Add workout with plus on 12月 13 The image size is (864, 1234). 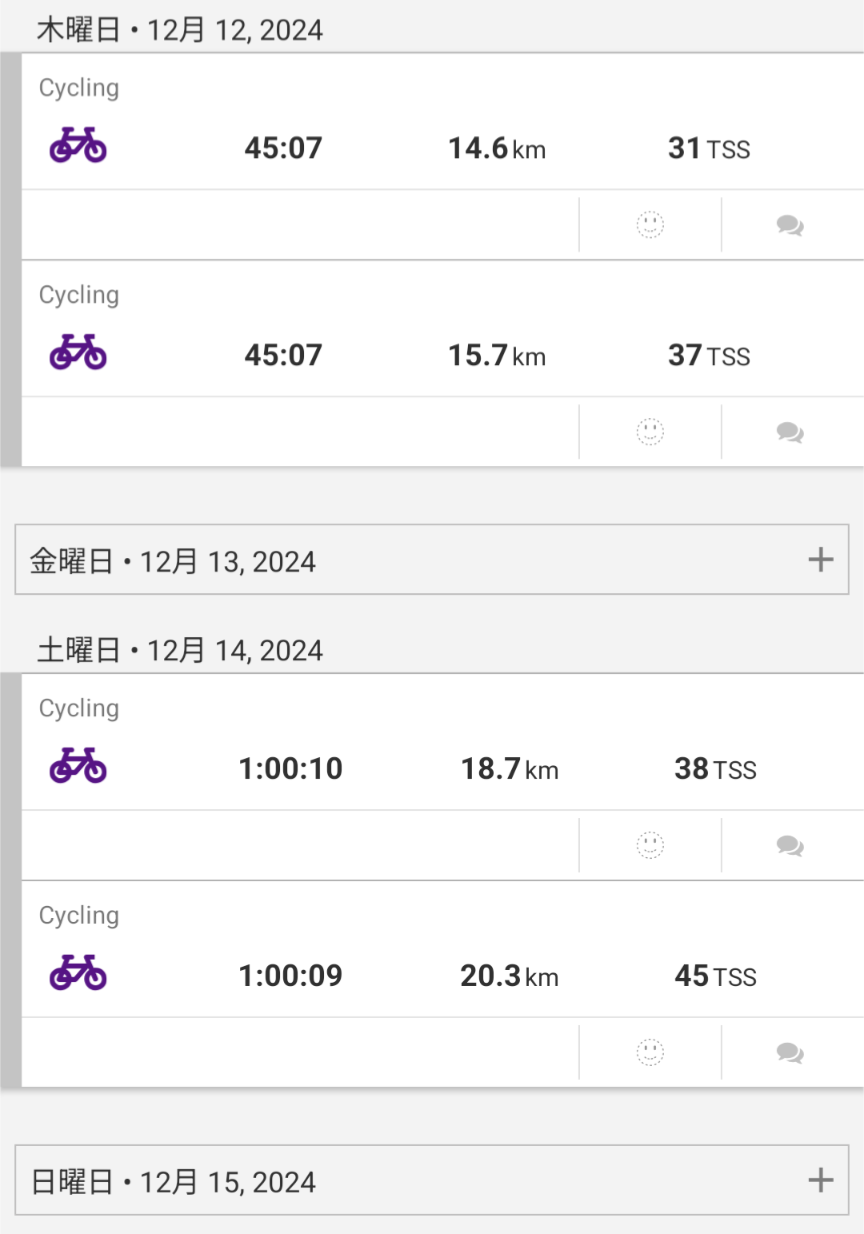820,560
